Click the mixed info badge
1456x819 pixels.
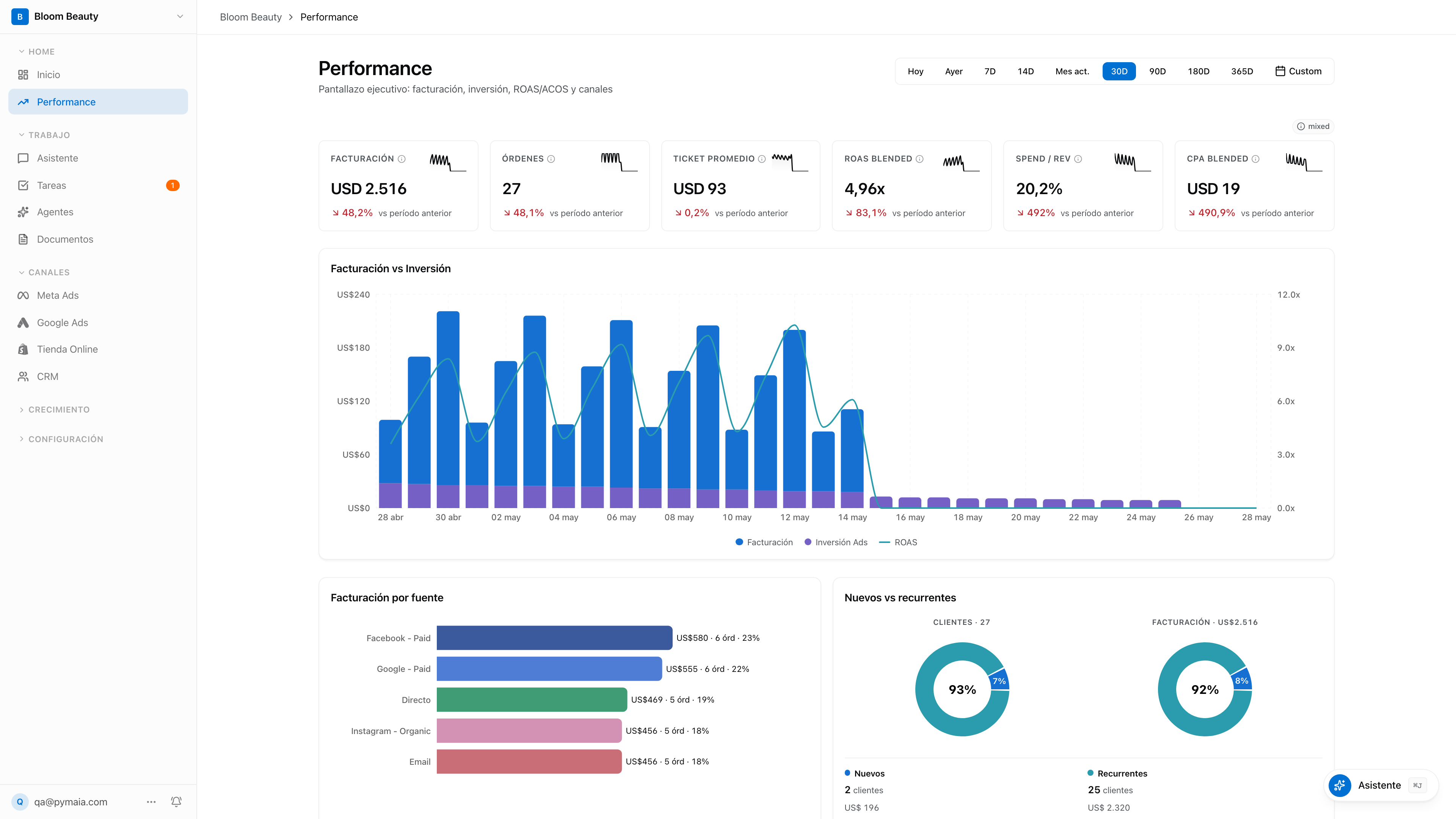coord(1313,126)
